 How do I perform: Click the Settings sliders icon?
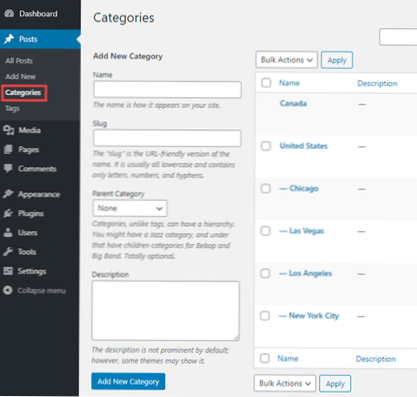point(8,271)
